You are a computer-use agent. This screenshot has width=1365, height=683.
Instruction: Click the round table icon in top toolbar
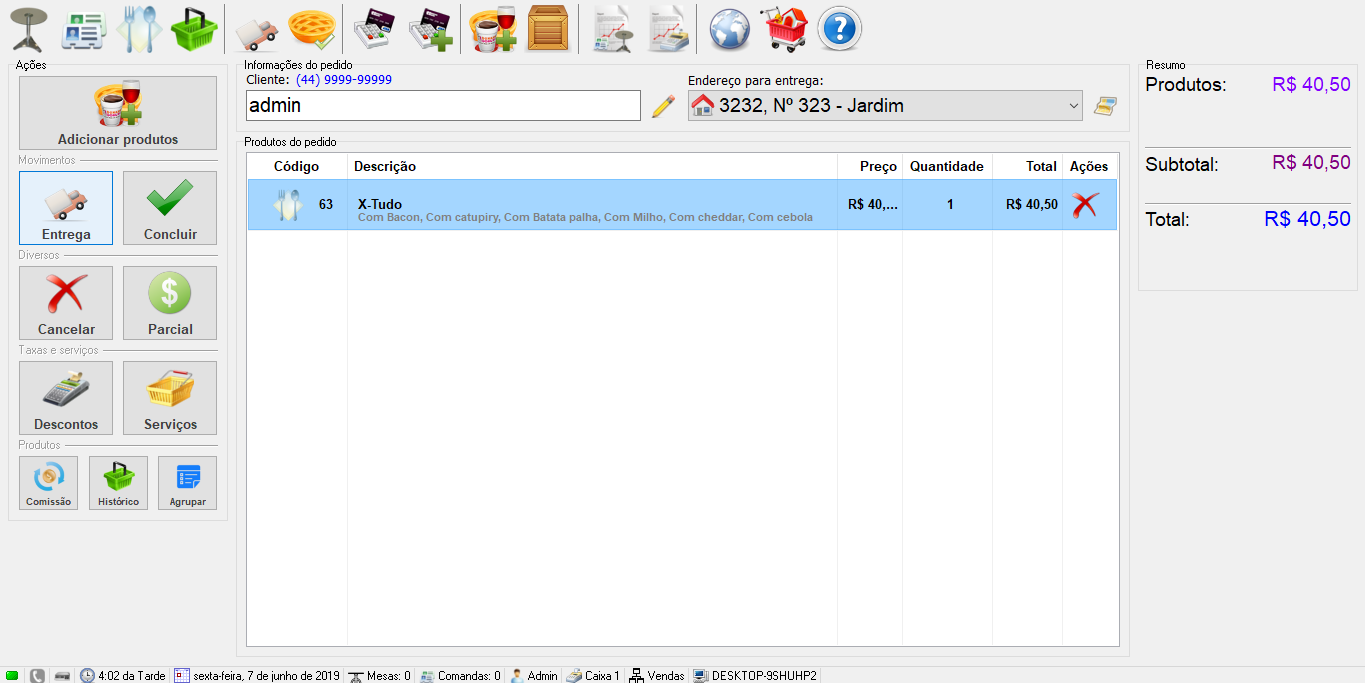29,29
